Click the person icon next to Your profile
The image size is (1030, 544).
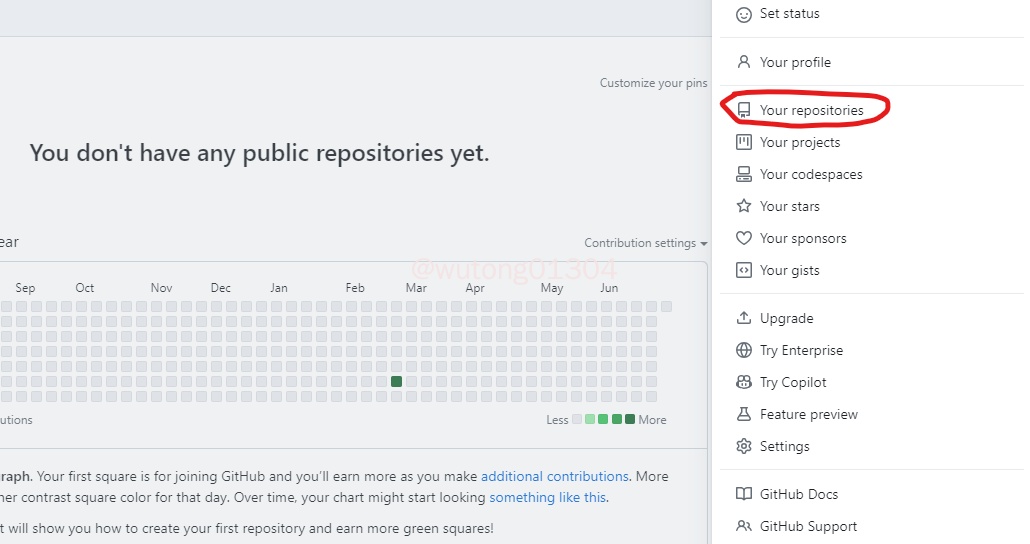(743, 62)
